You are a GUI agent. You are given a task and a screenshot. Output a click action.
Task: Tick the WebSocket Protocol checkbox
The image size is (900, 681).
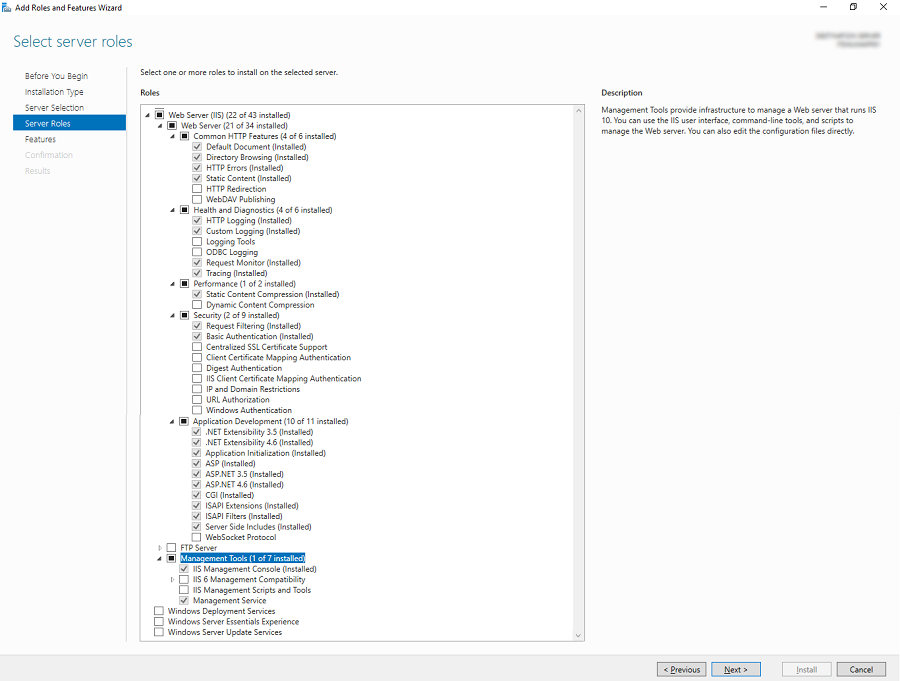coord(196,537)
